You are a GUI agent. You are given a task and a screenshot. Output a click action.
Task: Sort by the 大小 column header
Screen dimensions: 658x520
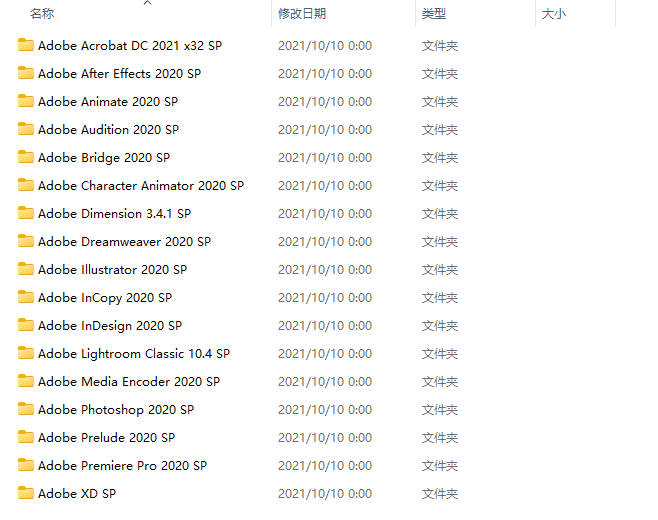point(554,13)
